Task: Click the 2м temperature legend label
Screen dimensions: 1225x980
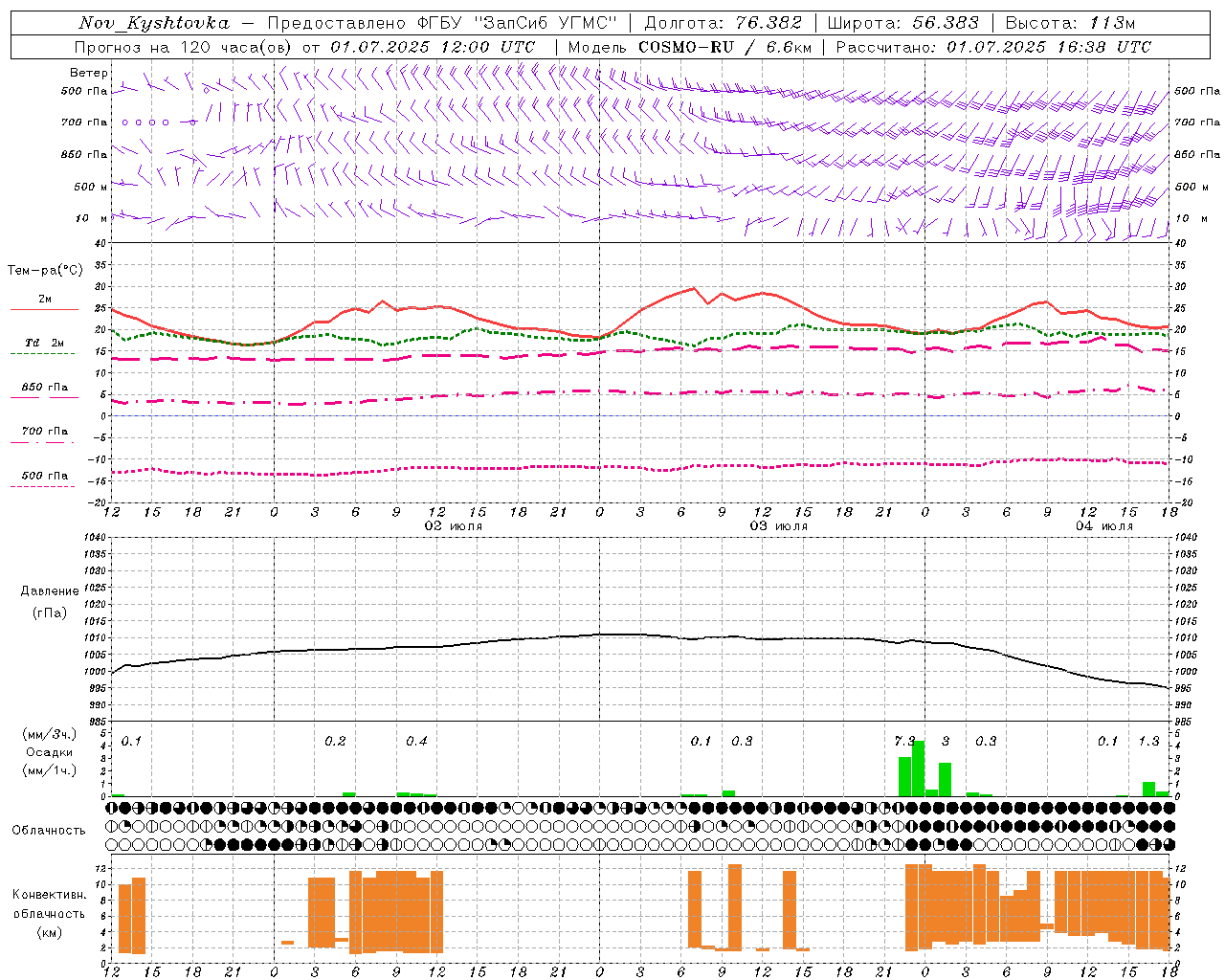Action: coord(45,300)
